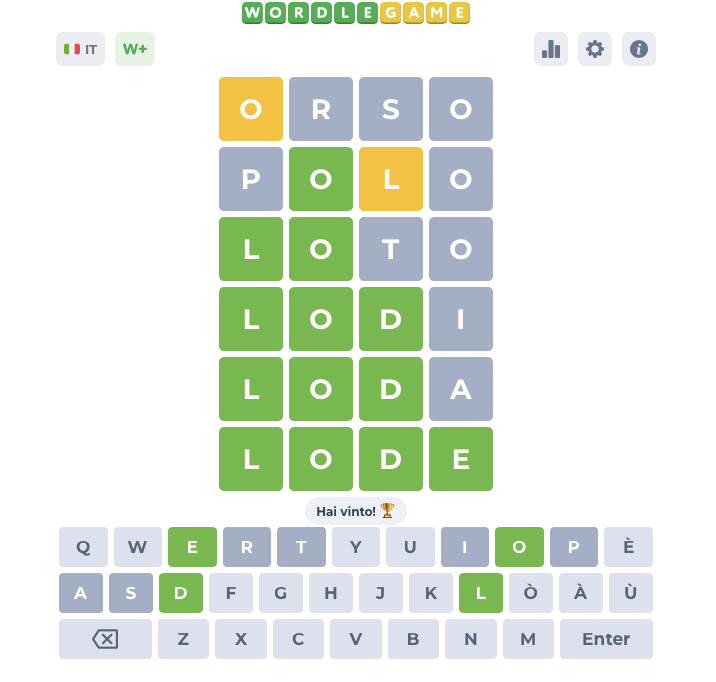This screenshot has width=716, height=682.
Task: Click the W+ premium button
Action: 135,49
